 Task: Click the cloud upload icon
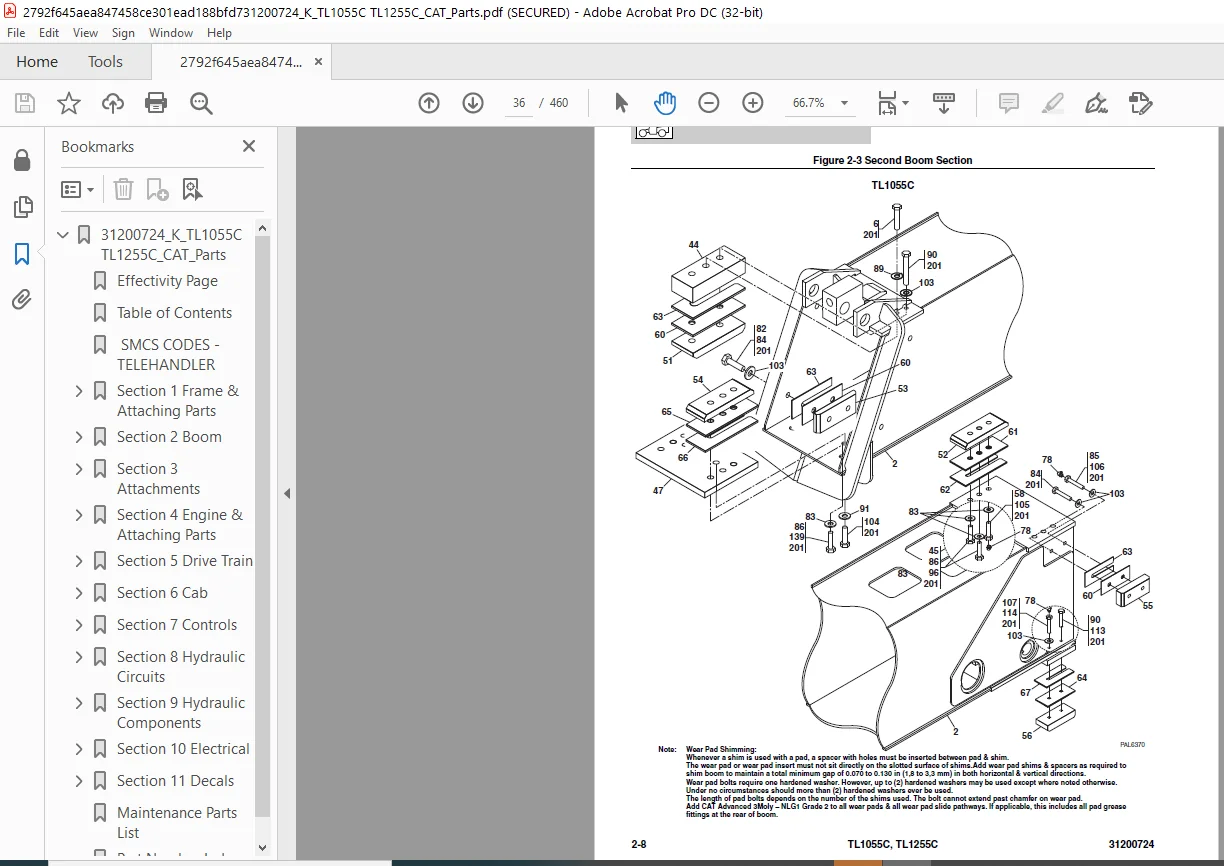coord(113,103)
